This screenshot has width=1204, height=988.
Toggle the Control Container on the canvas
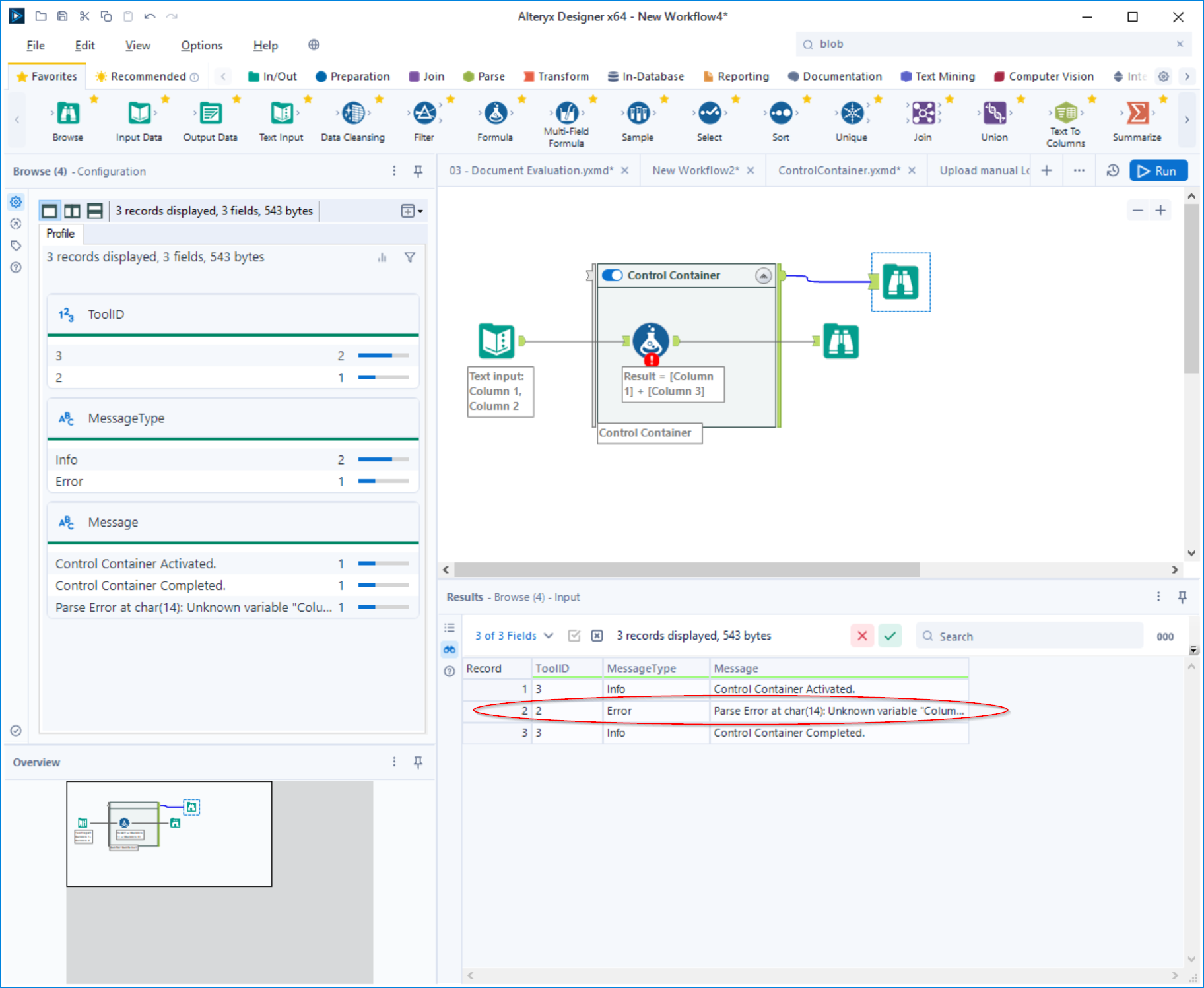pos(613,275)
